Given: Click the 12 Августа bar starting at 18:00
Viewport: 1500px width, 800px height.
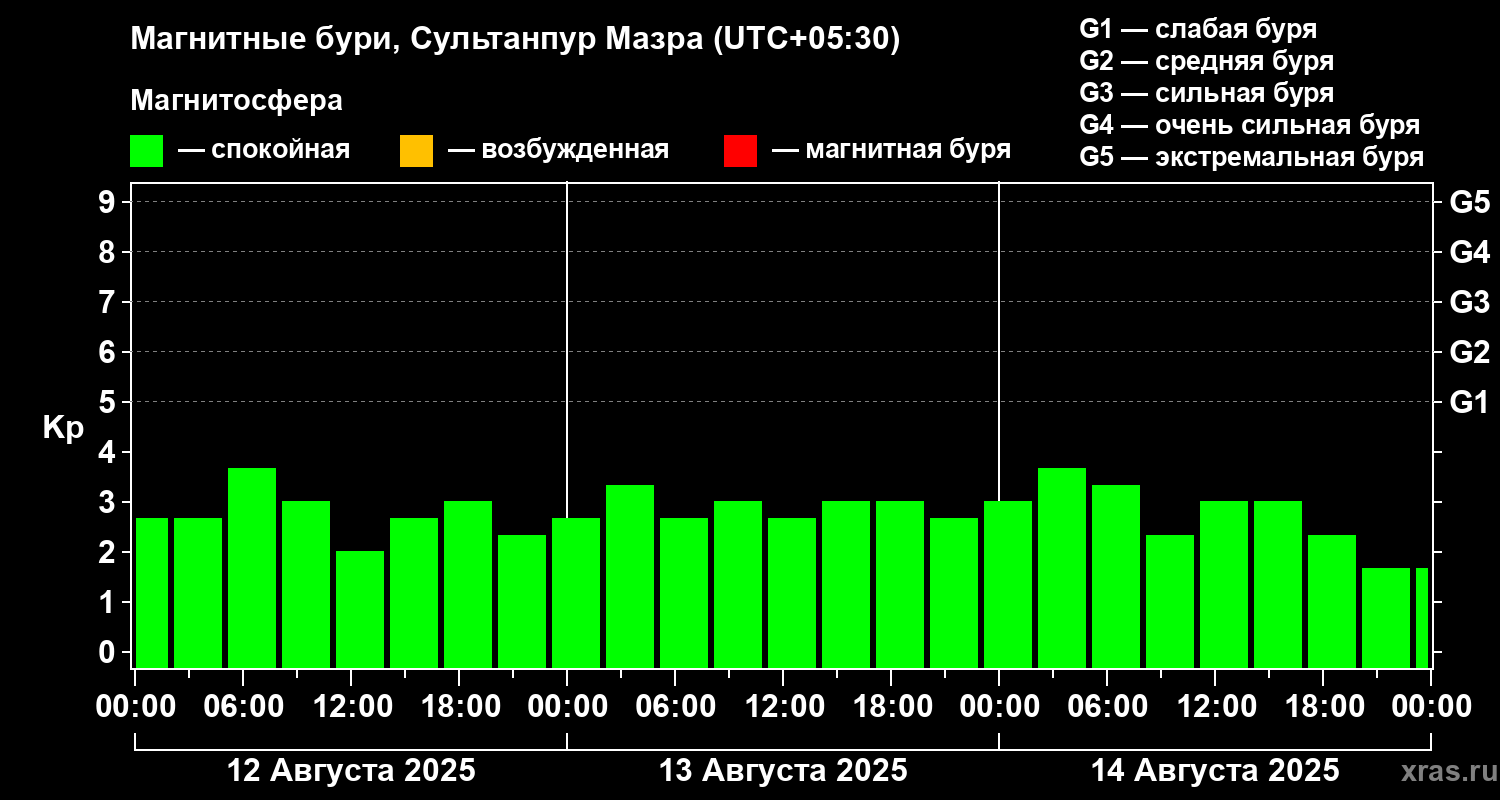Looking at the screenshot, I should coord(468,584).
